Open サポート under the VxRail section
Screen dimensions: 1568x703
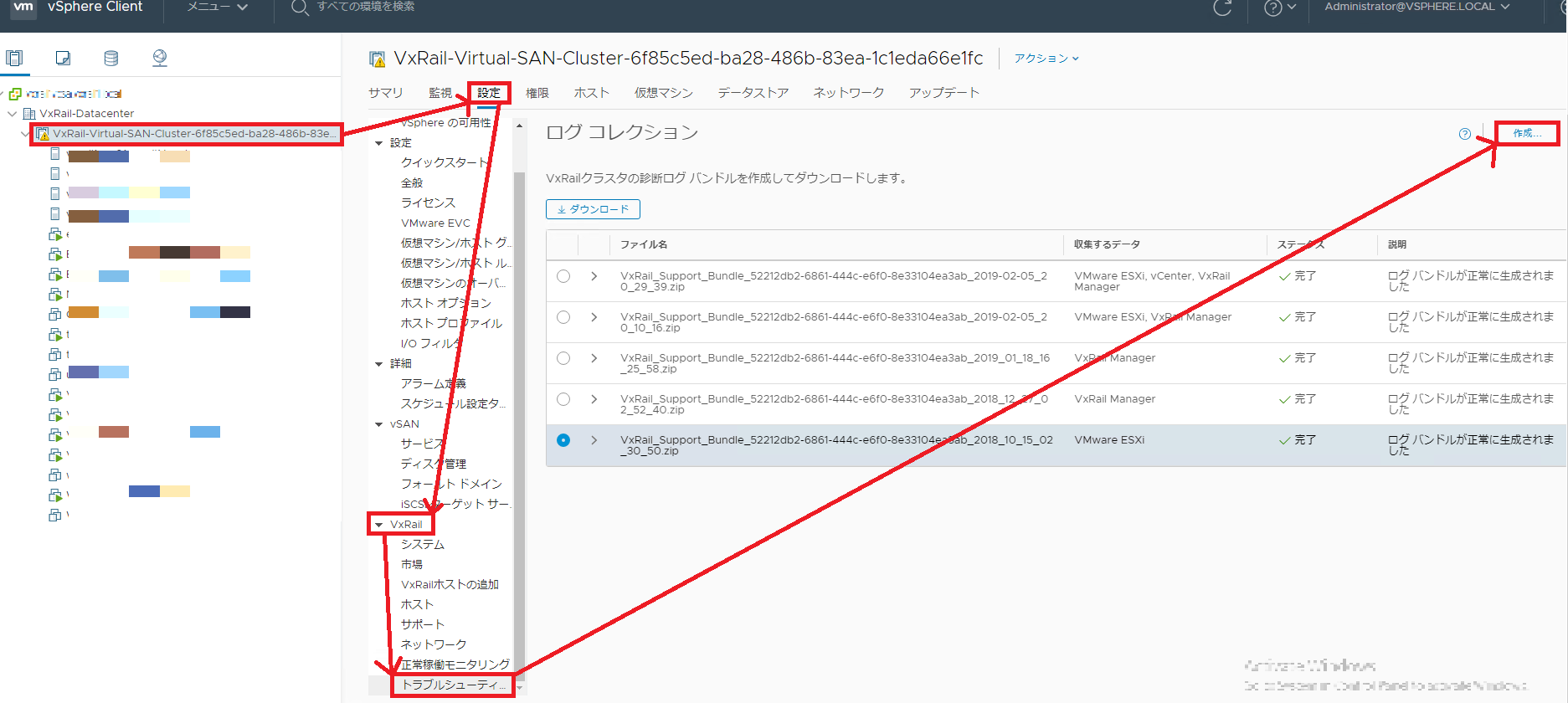click(x=423, y=625)
